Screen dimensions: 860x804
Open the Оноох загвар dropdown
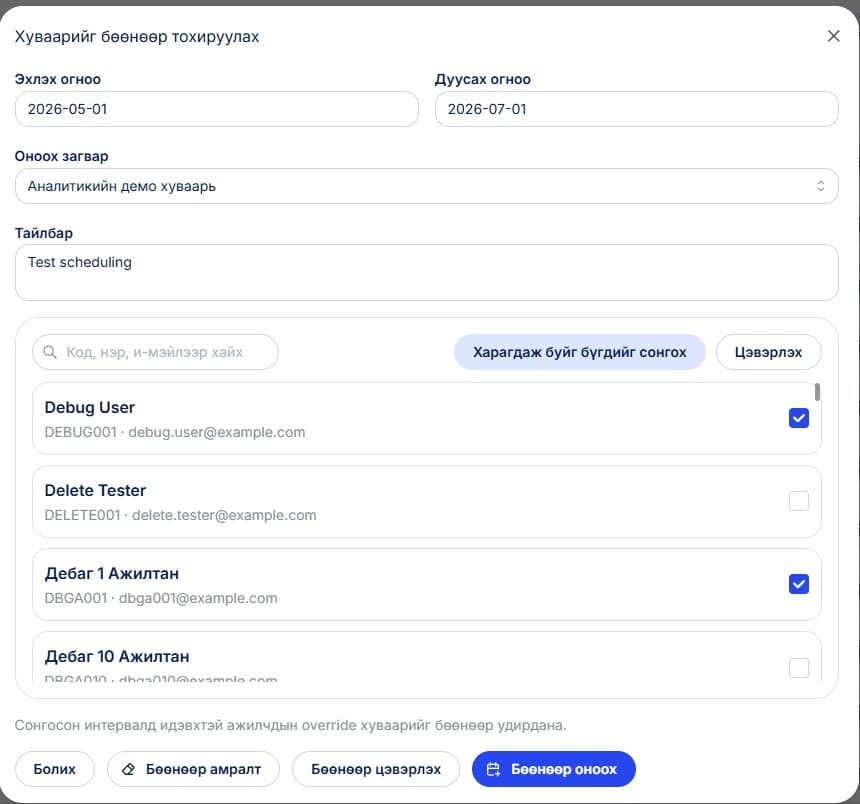(x=427, y=186)
